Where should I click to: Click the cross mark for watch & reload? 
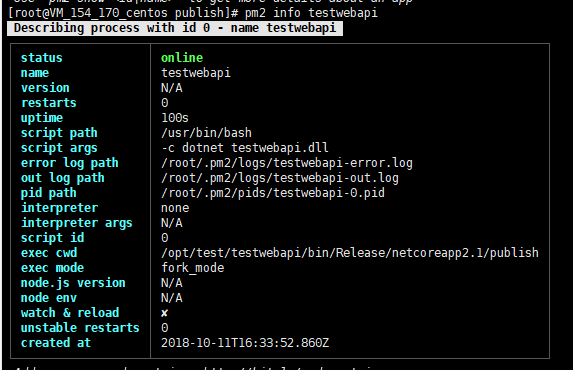pos(165,313)
